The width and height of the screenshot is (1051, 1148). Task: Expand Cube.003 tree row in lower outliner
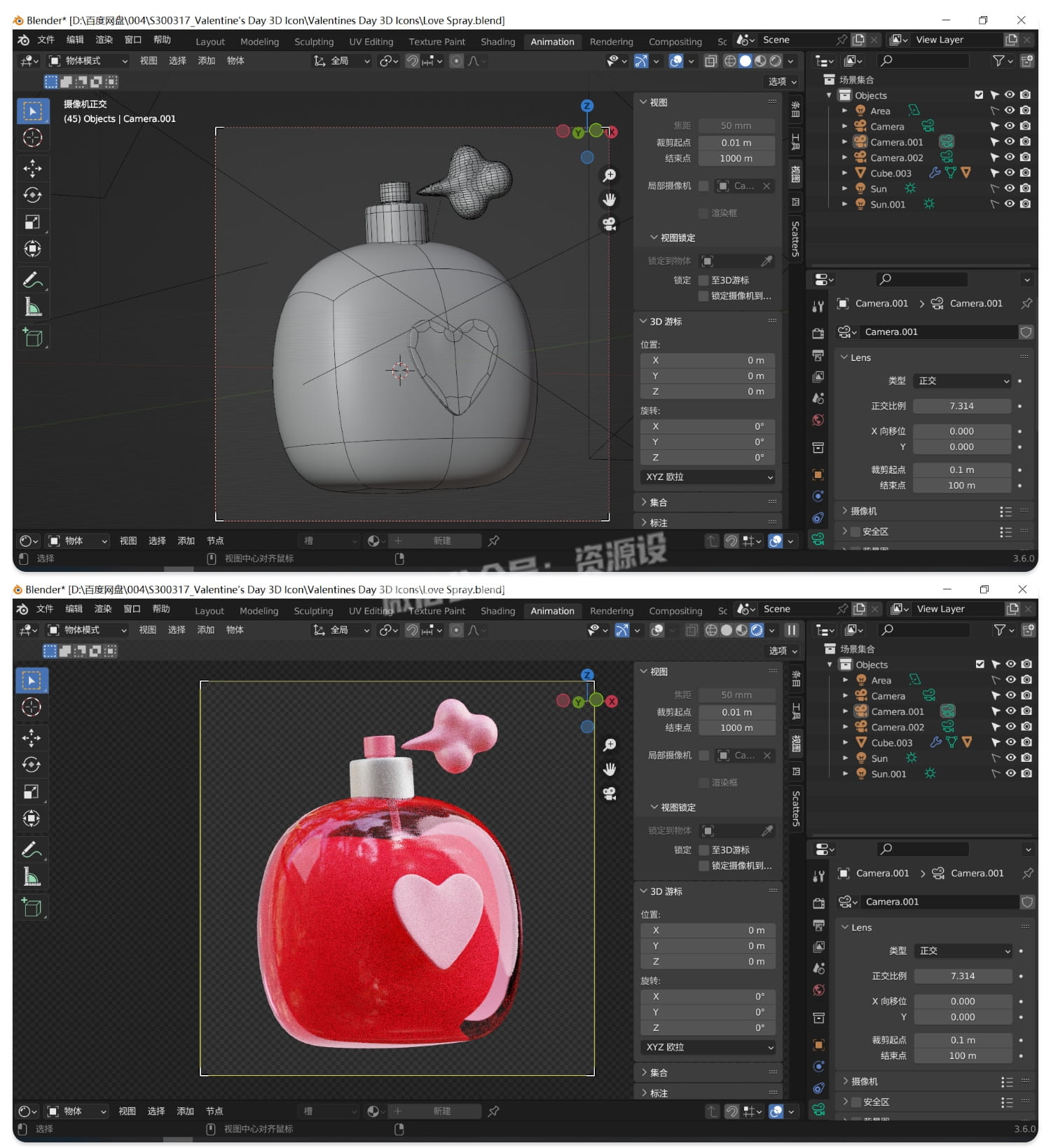(845, 742)
